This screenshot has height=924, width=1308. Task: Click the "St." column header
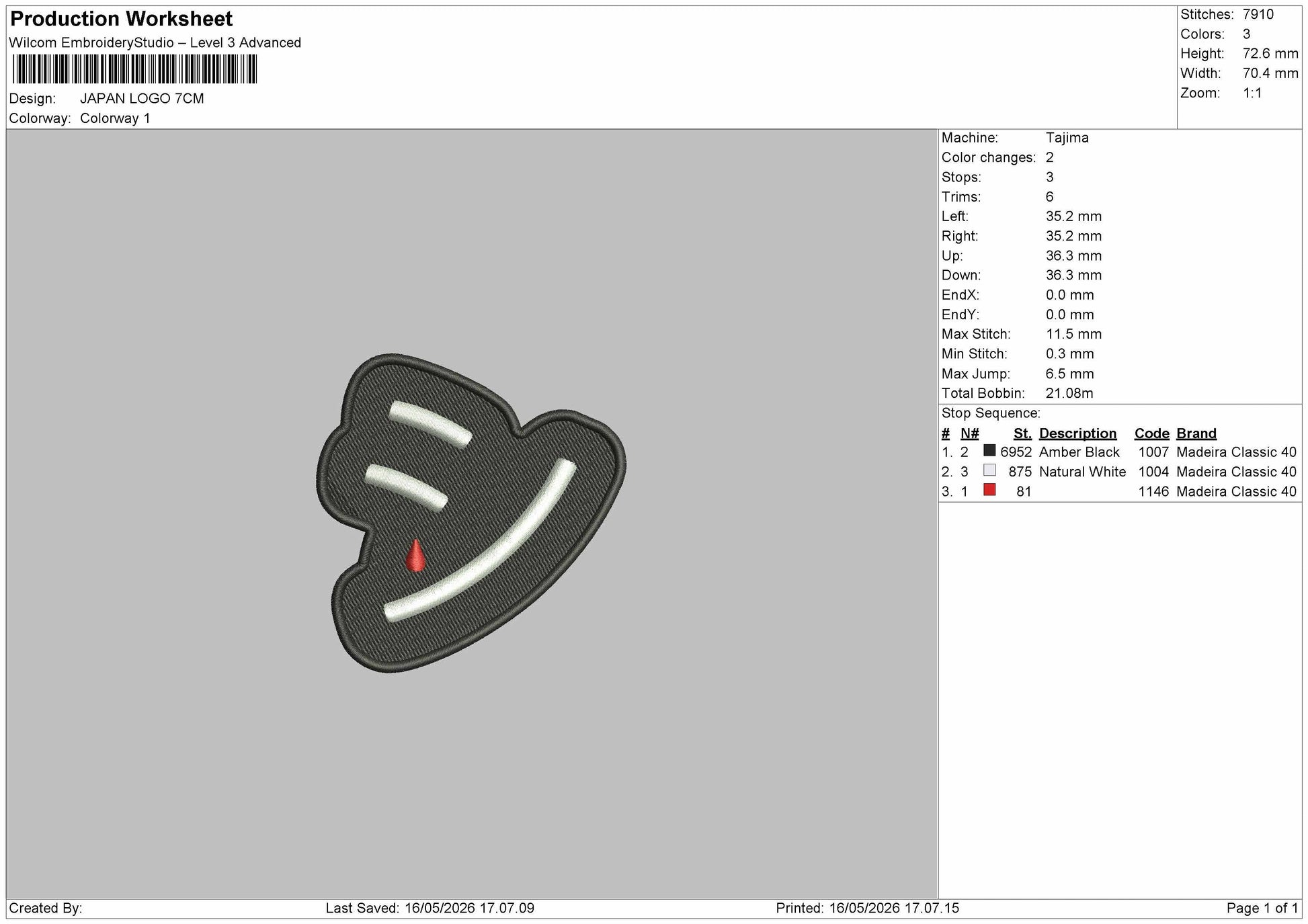point(1022,433)
